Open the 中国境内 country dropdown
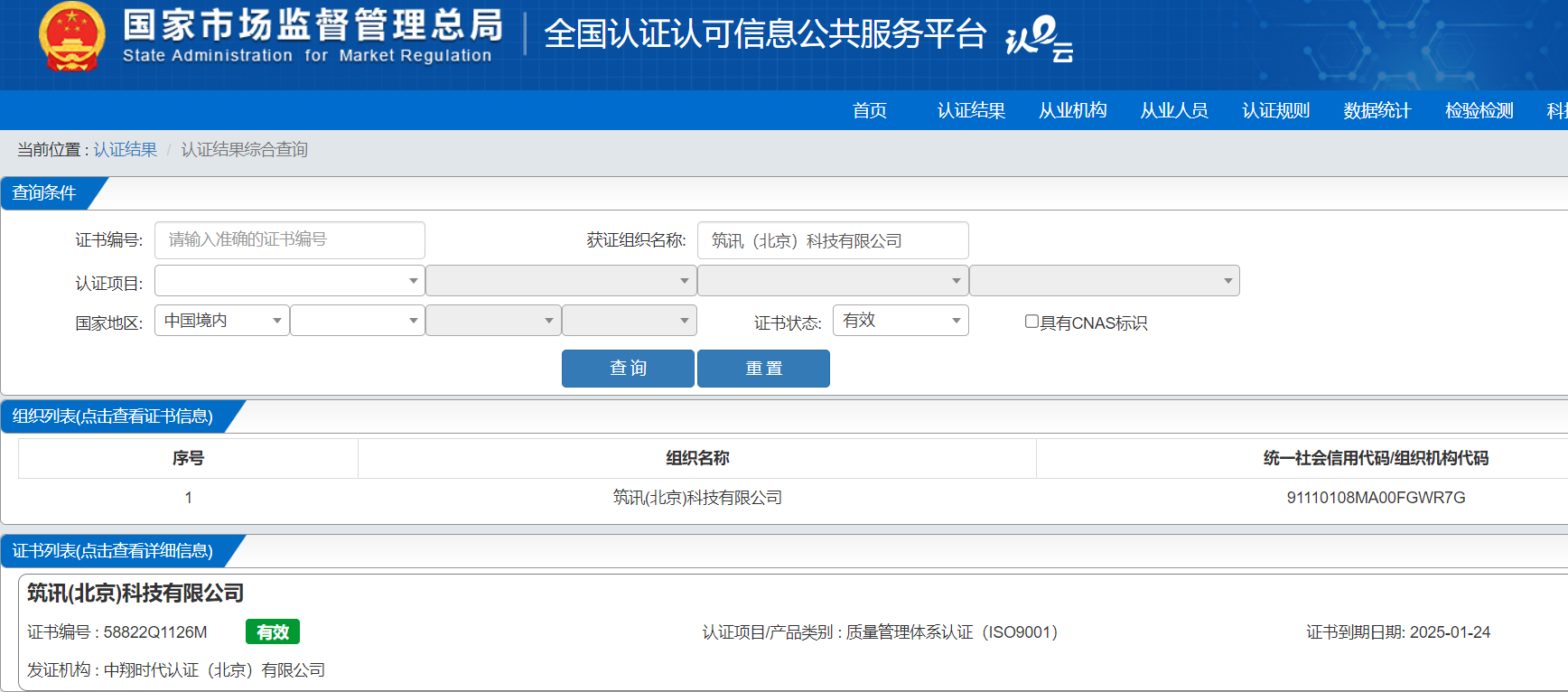 pyautogui.click(x=222, y=321)
